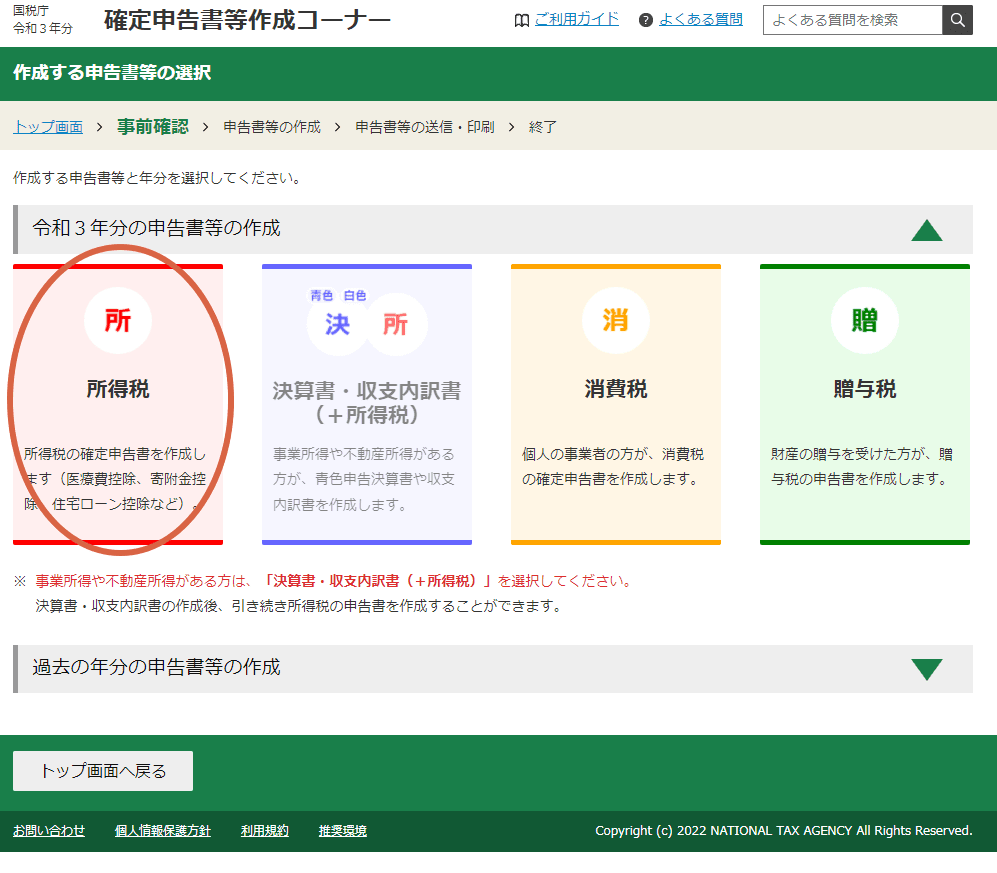Click the 所得税 card description about 医療費控除
997x873 pixels.
point(115,479)
